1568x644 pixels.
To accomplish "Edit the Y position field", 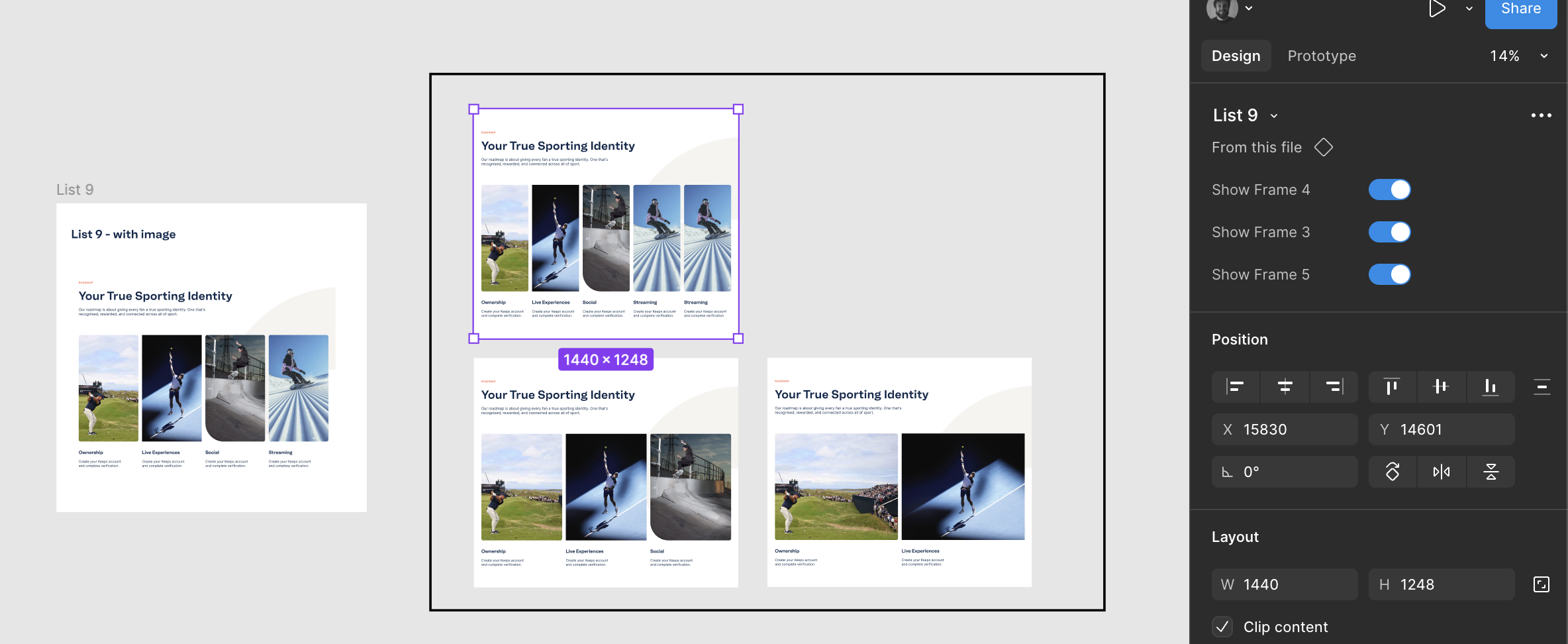I will pos(1442,429).
